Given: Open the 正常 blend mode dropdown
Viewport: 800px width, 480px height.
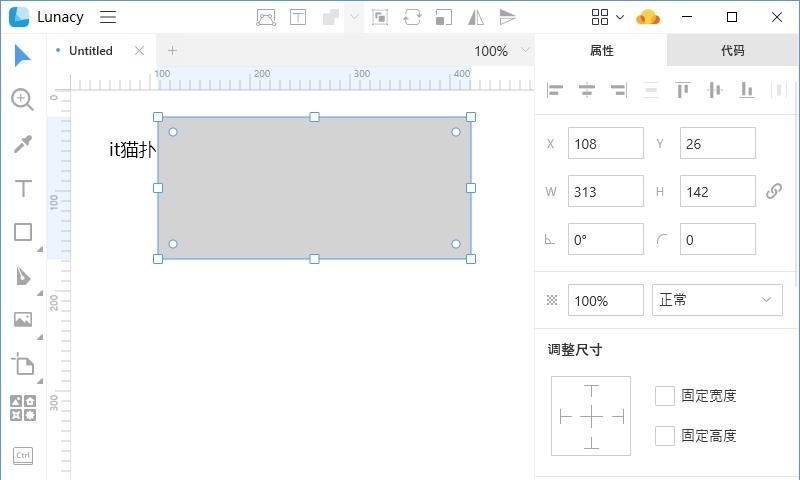Looking at the screenshot, I should (716, 300).
